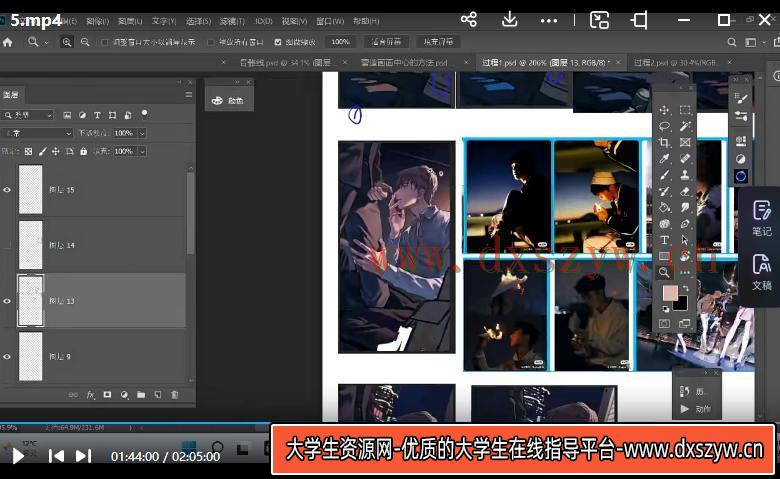
Task: Select the Rectangular Marquee tool
Action: 685,110
